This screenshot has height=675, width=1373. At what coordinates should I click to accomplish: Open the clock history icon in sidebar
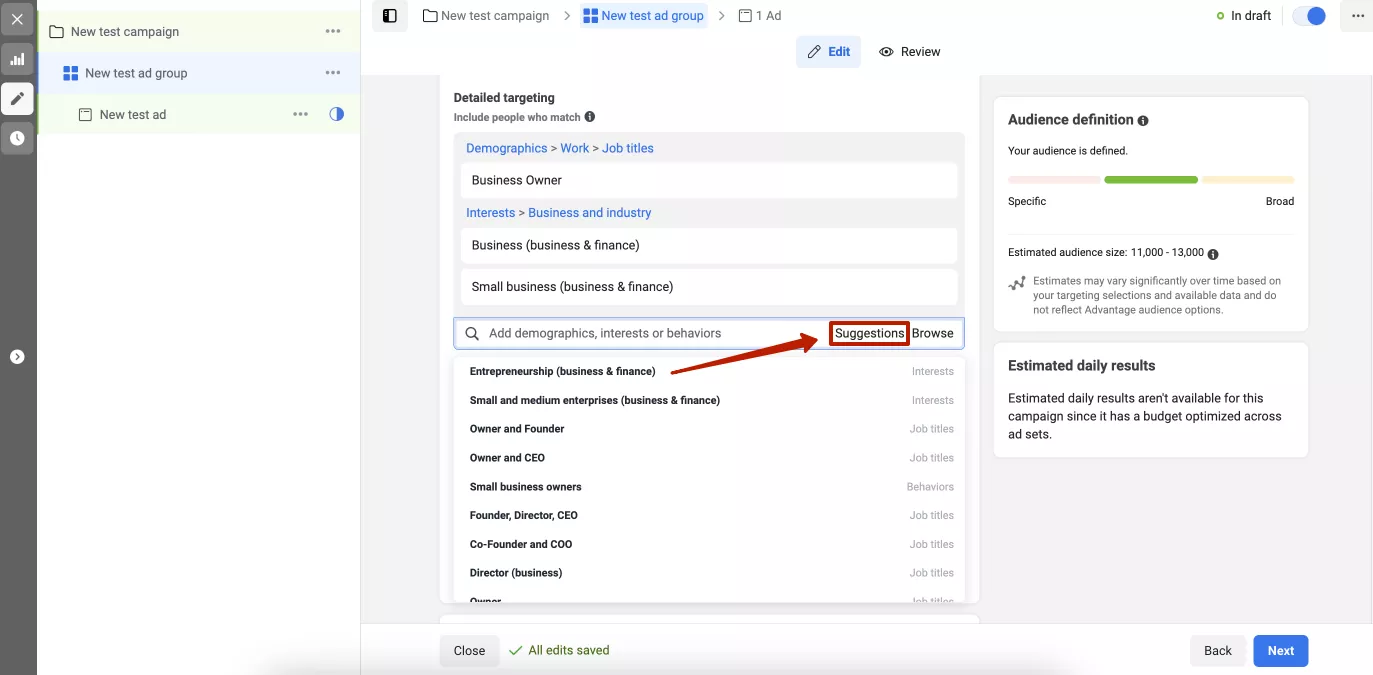click(x=17, y=139)
